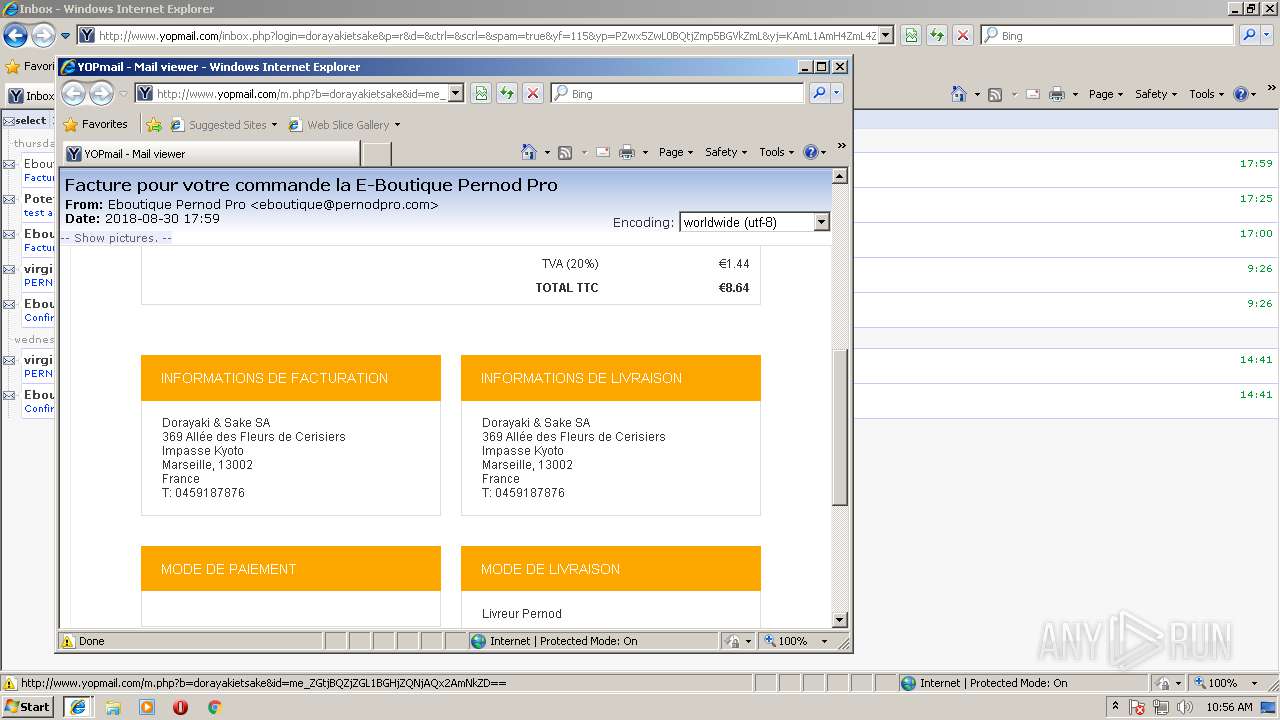Click the Help icon in Inbox window

1240,94
